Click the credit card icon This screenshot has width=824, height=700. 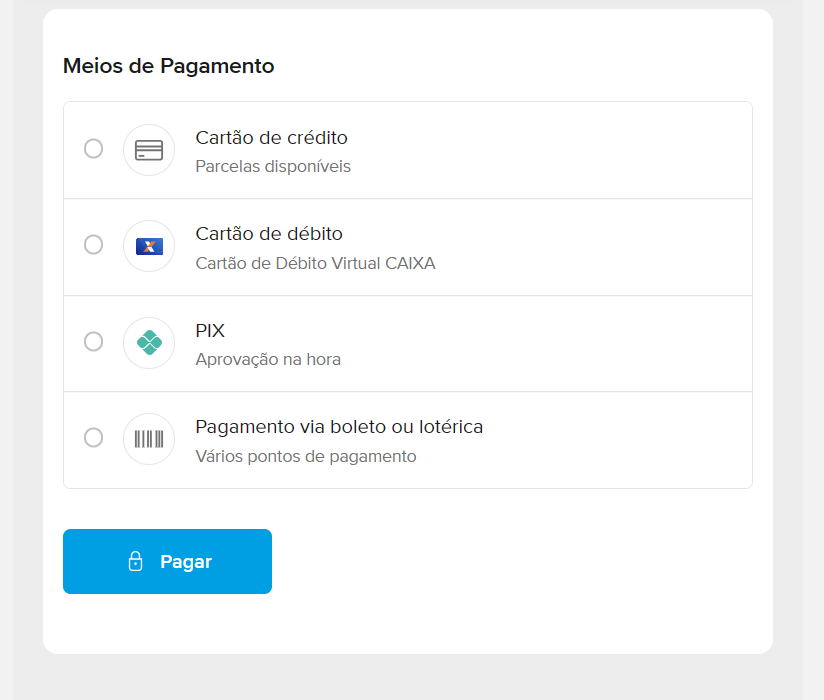pos(149,150)
